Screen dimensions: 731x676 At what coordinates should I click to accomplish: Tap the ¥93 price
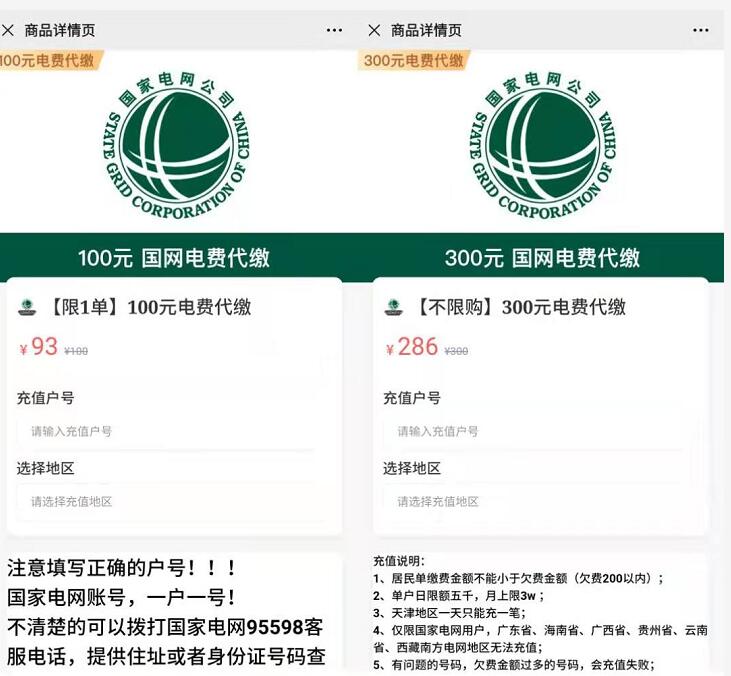click(x=38, y=347)
